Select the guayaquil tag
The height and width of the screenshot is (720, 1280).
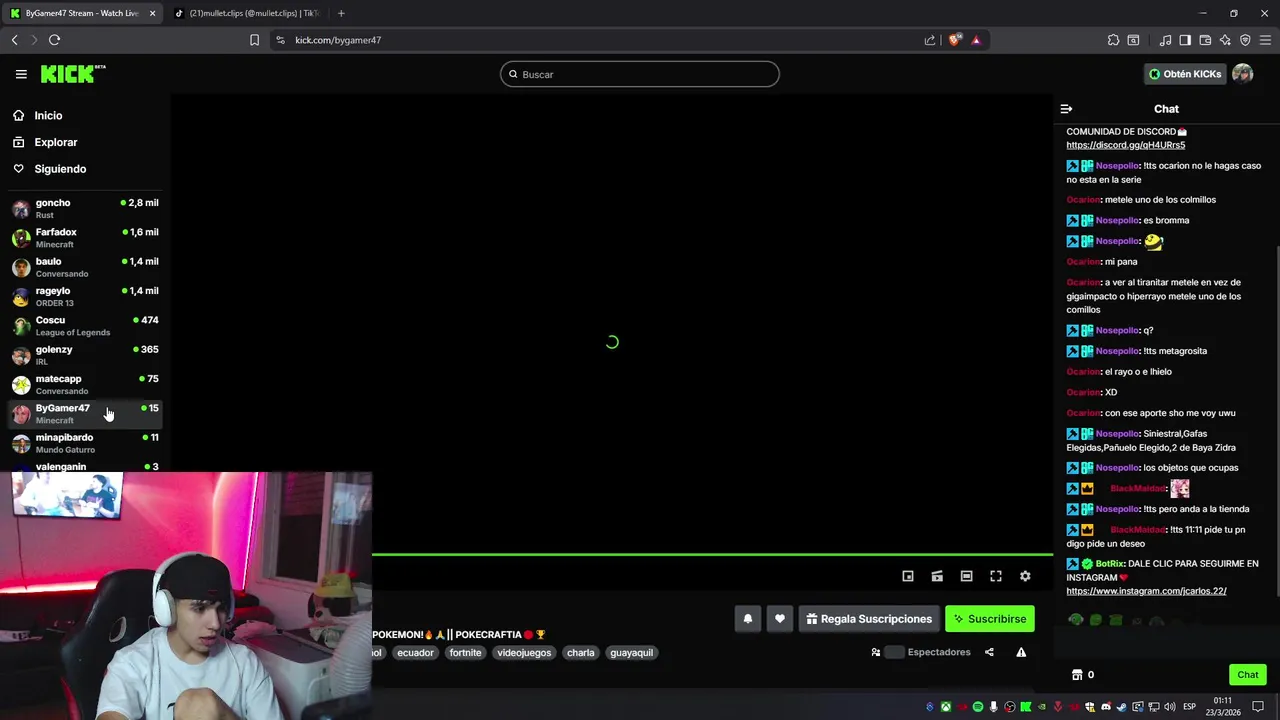pyautogui.click(x=631, y=653)
